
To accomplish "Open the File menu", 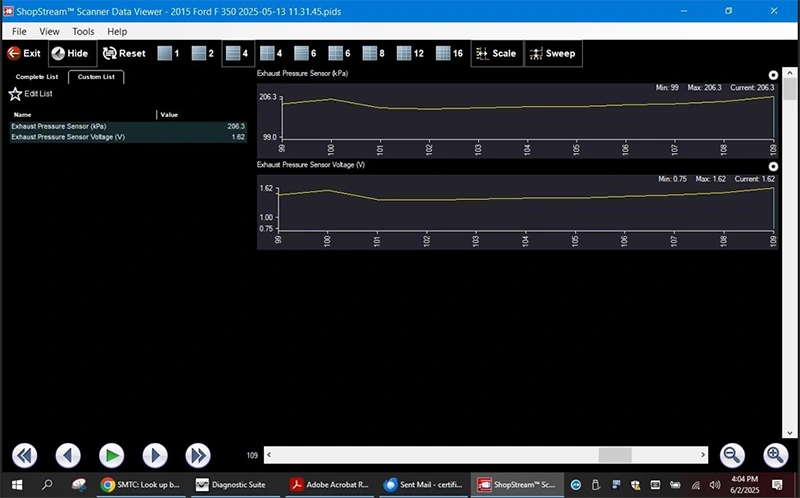I will (19, 32).
